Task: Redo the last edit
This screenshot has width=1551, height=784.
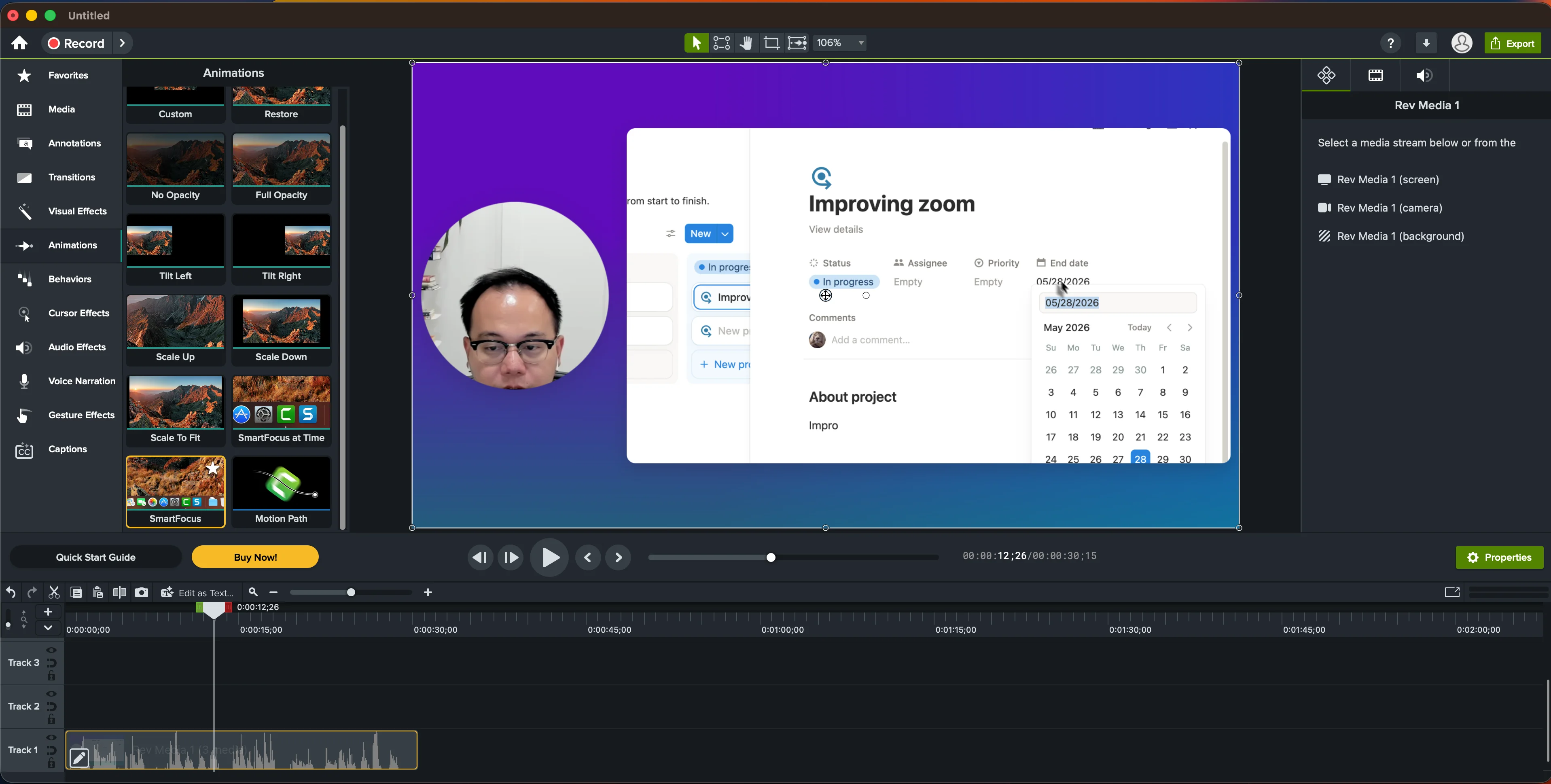Action: [x=32, y=593]
